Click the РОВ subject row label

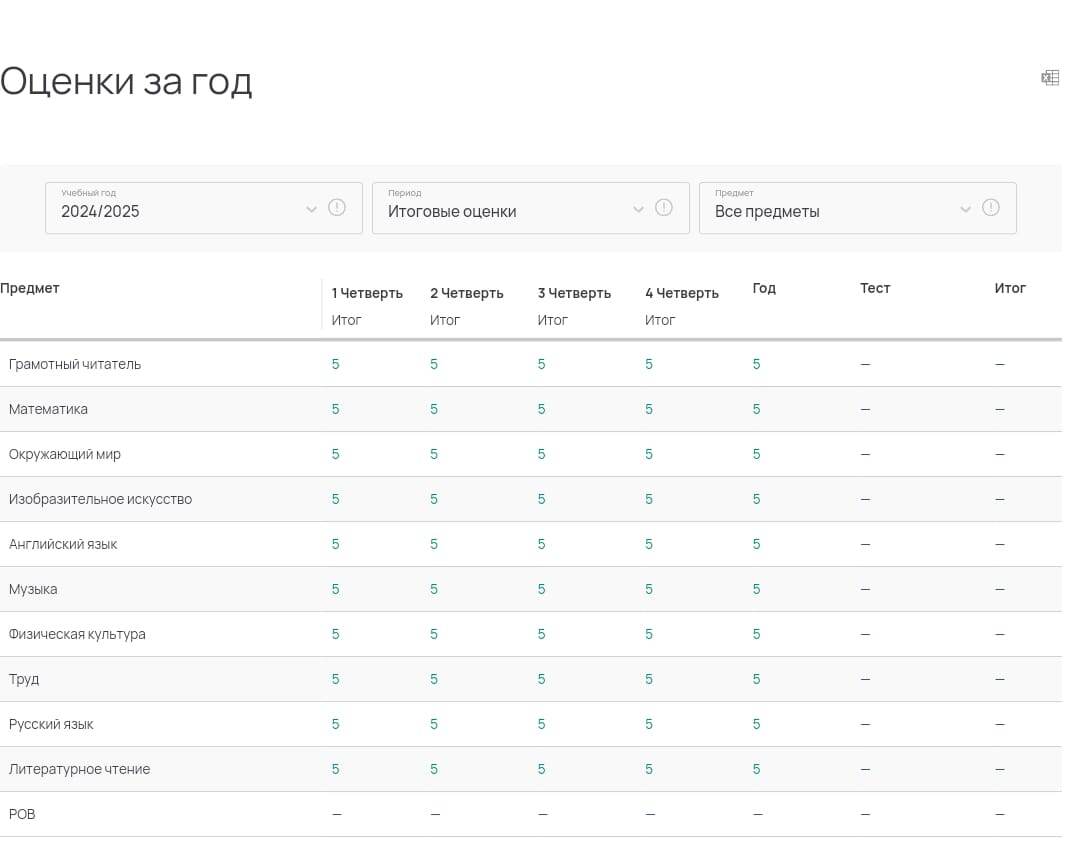pos(22,814)
